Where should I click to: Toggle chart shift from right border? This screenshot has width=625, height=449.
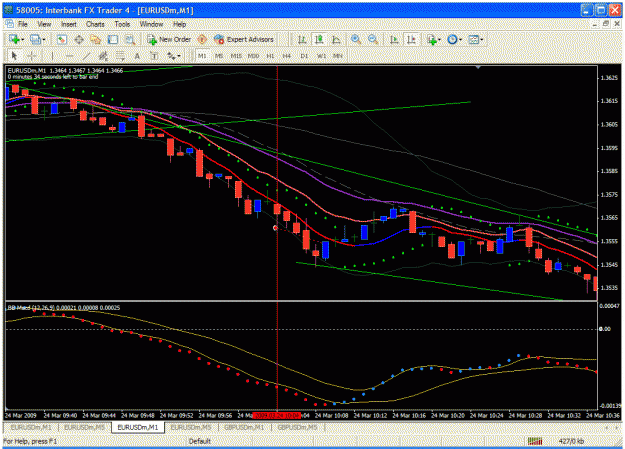coord(411,39)
